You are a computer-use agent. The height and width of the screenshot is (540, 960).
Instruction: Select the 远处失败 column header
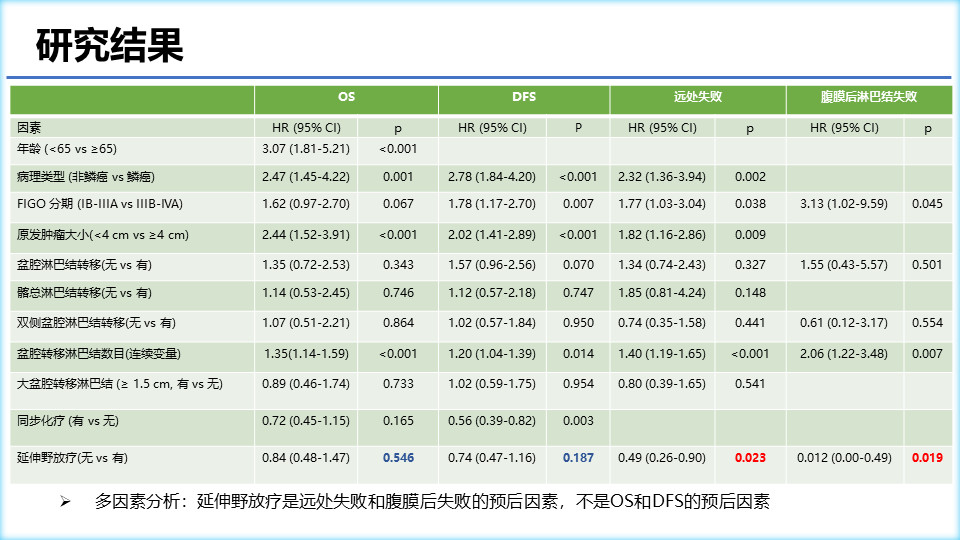pos(698,97)
